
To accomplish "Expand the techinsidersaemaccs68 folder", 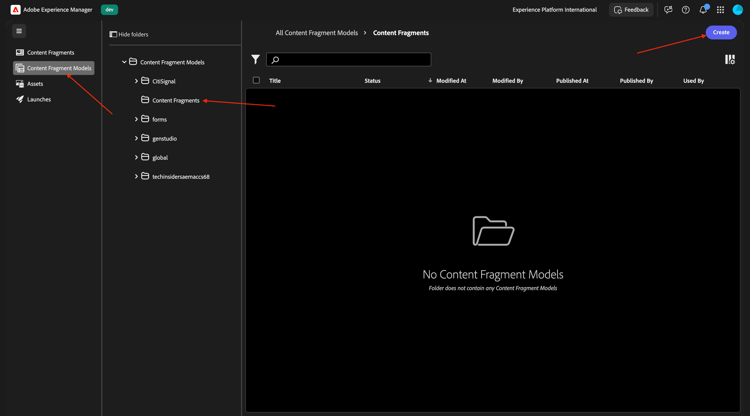I will [x=136, y=176].
